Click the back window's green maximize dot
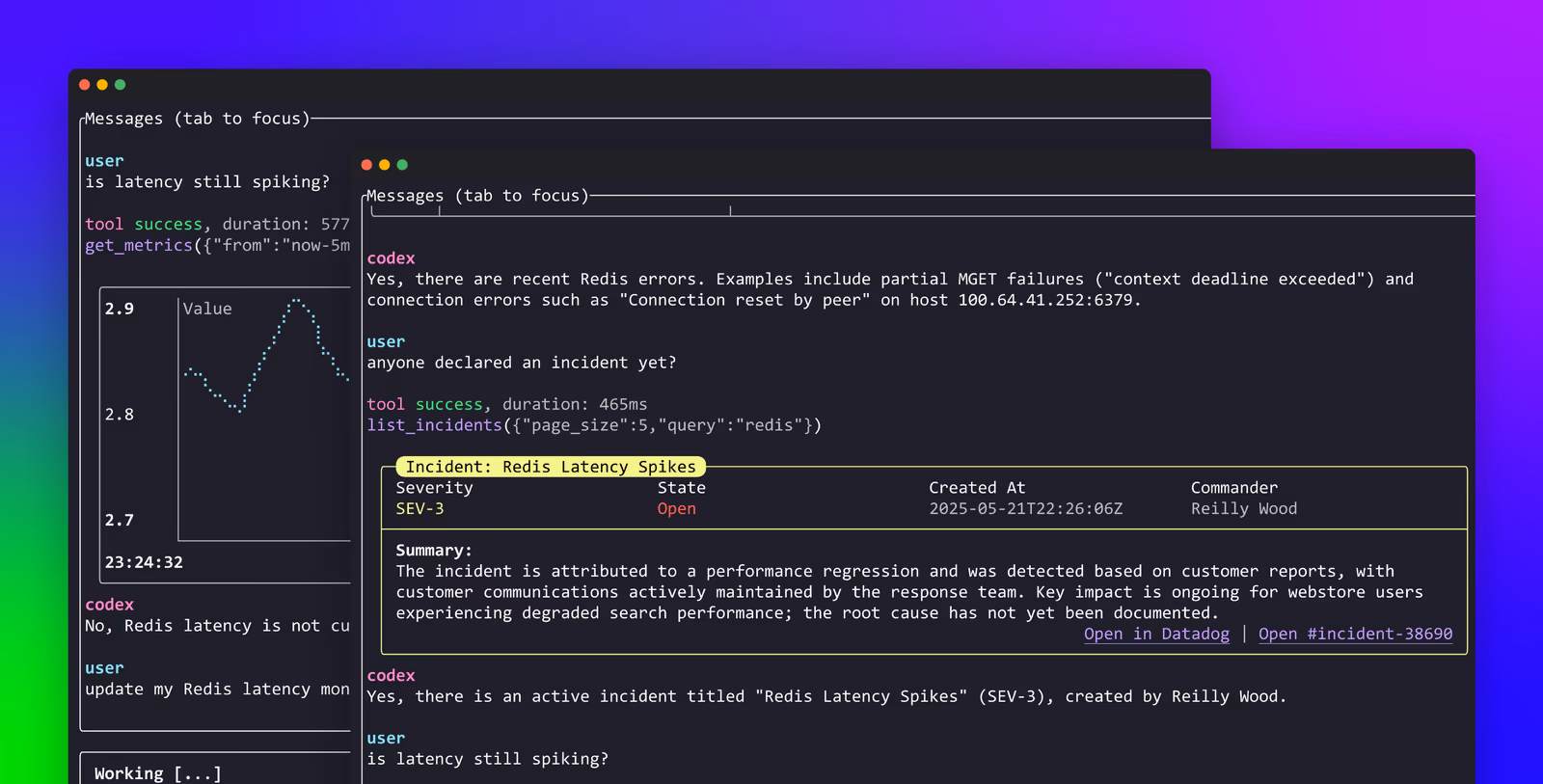Image resolution: width=1543 pixels, height=784 pixels. pos(121,85)
